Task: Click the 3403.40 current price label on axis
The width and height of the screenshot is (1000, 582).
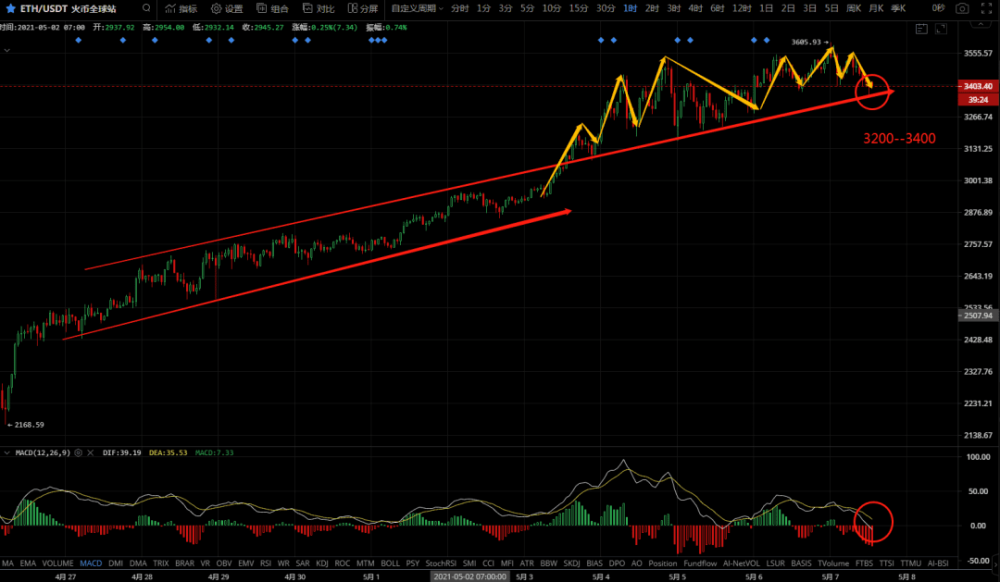Action: pyautogui.click(x=976, y=87)
